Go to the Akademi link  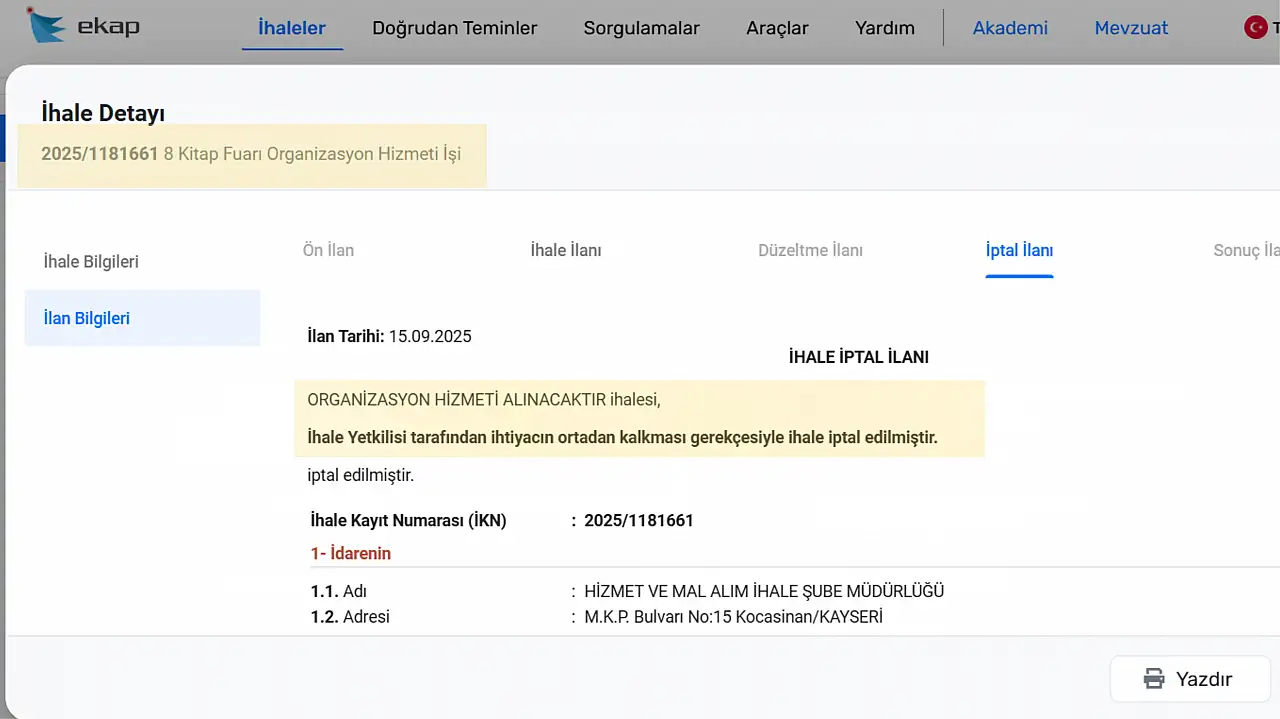(1010, 28)
